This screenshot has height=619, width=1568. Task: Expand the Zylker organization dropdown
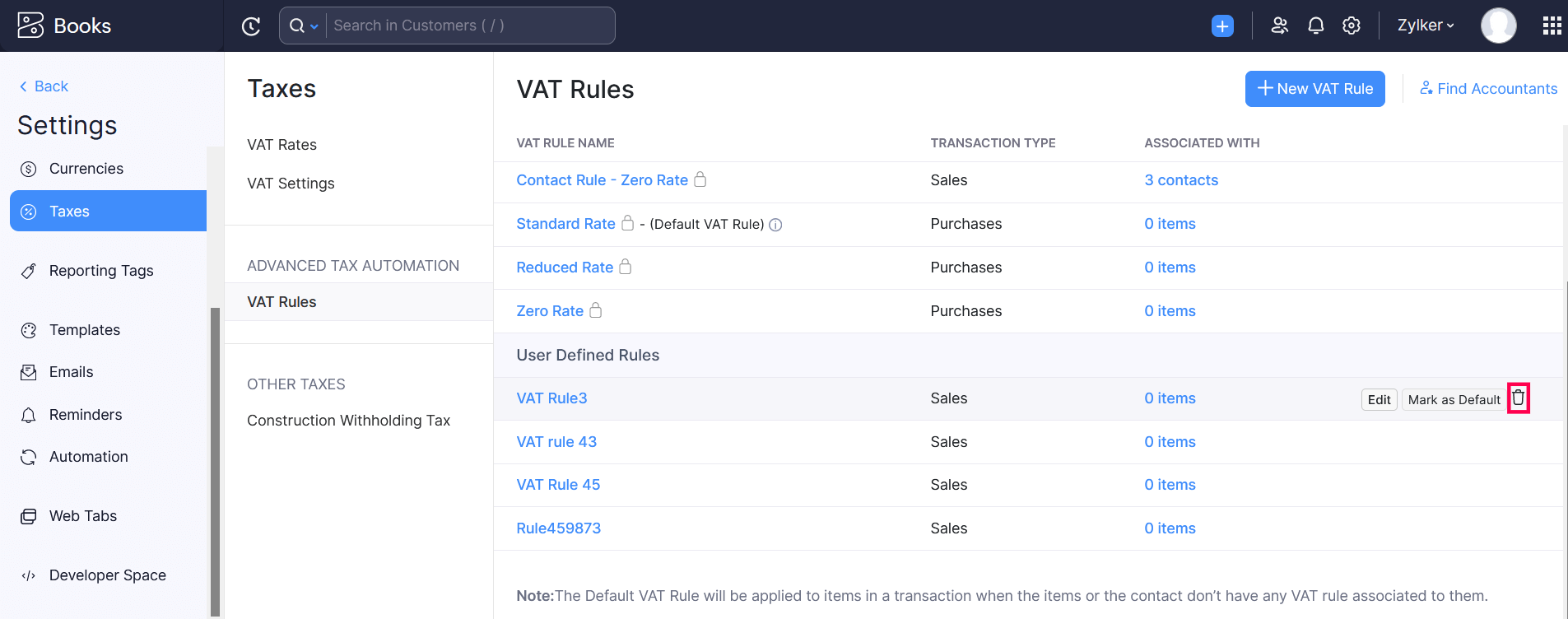1425,26
